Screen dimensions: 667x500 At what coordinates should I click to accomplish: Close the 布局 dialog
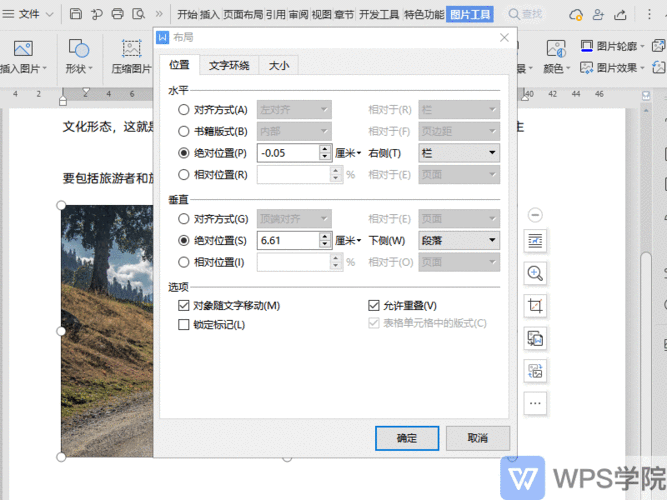click(x=504, y=38)
